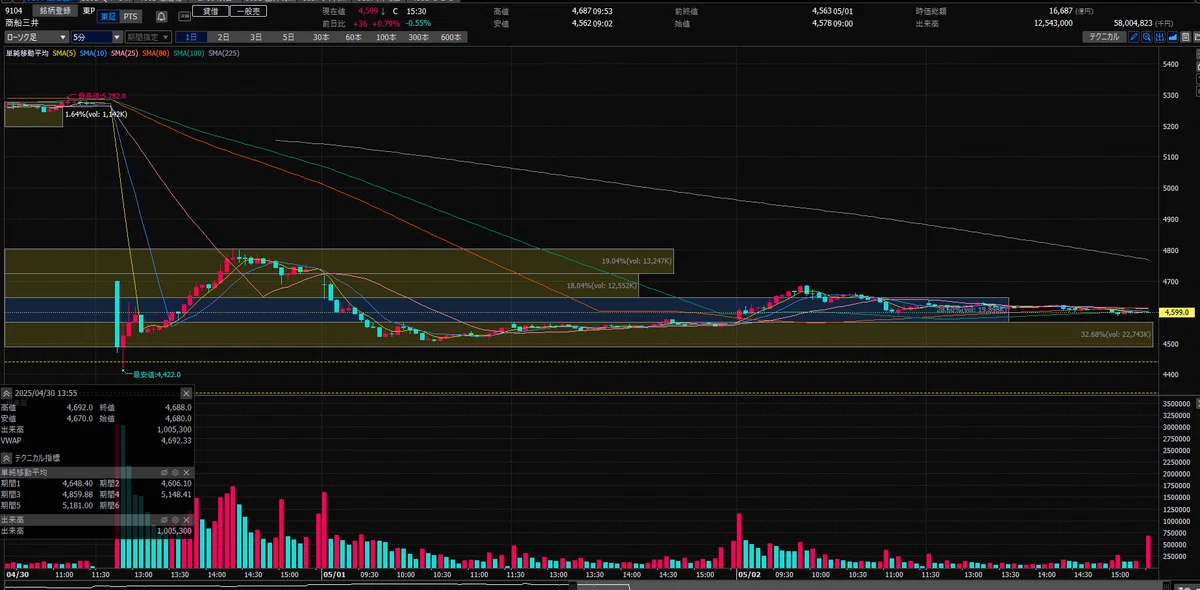
Task: Click the SMA(225) legend label
Action: point(223,53)
